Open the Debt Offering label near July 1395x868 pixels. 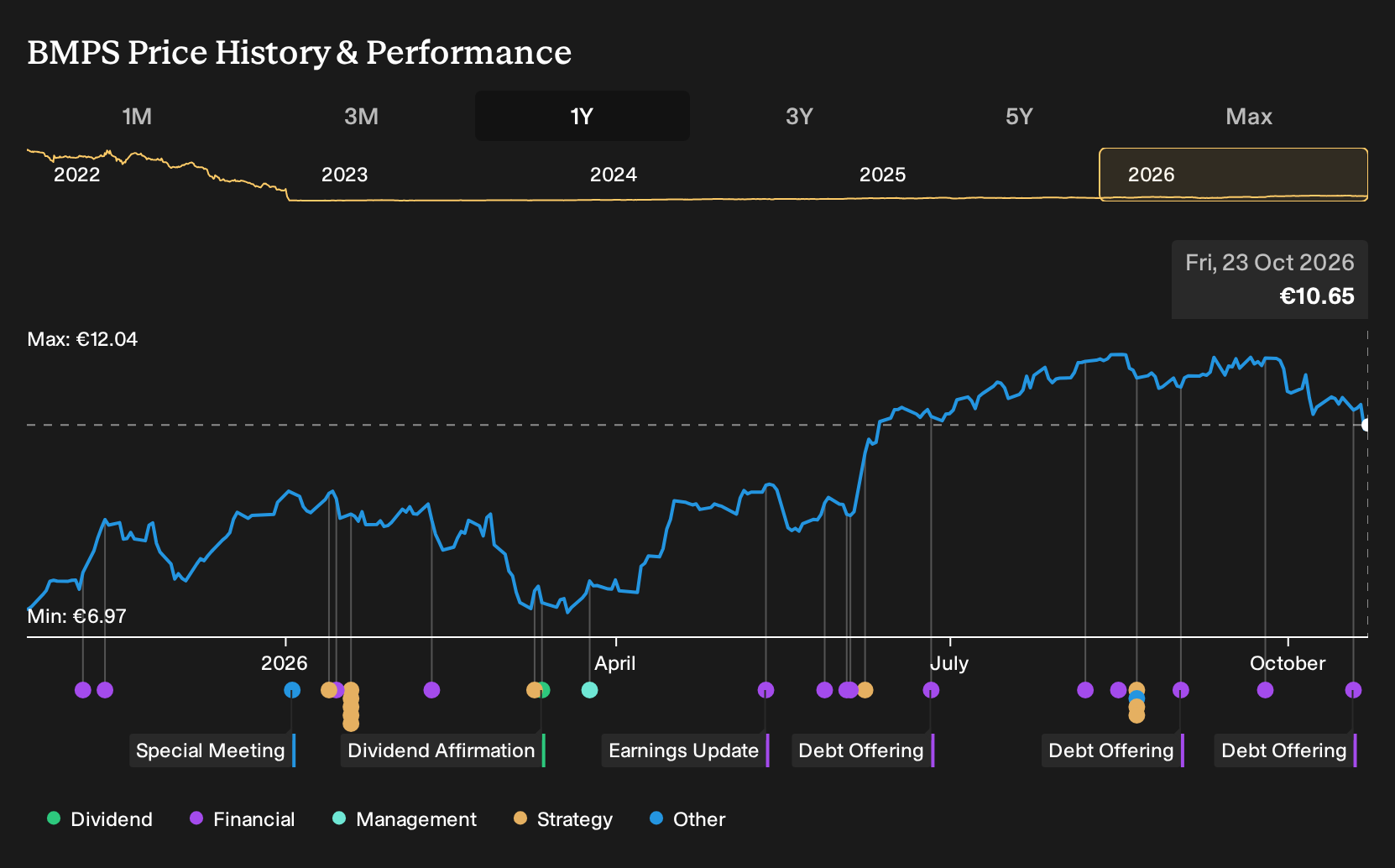coord(863,750)
